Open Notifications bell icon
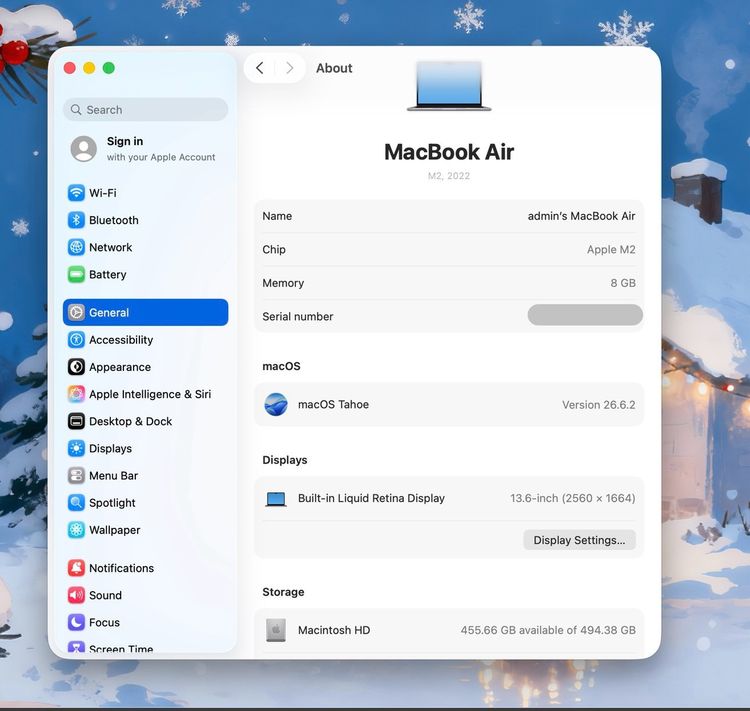The width and height of the screenshot is (750, 711). [x=76, y=568]
